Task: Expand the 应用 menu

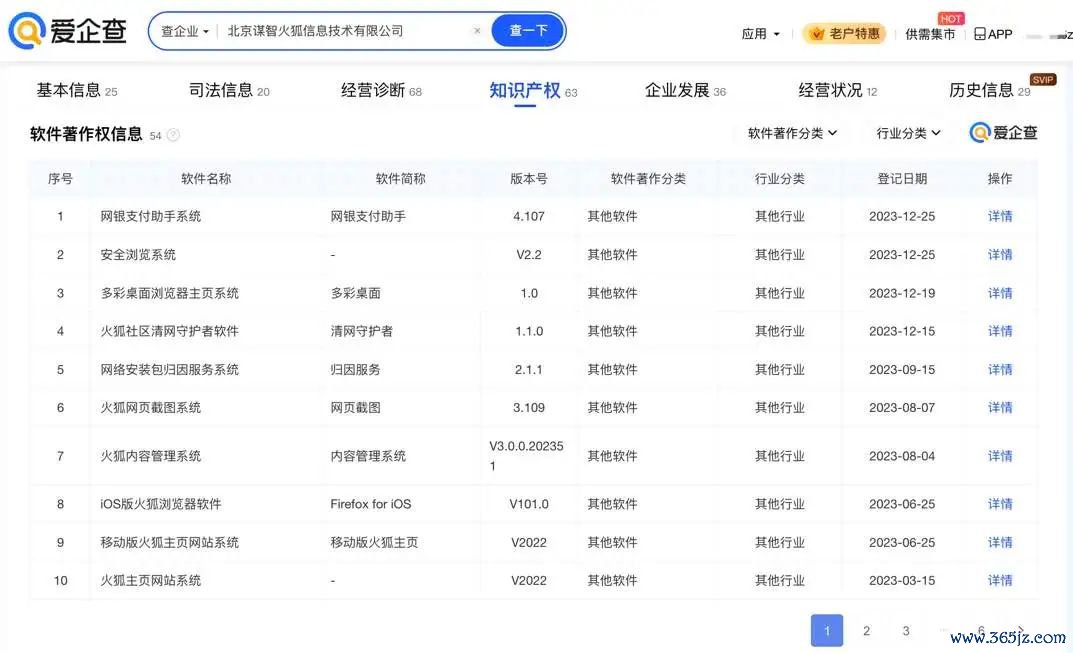Action: (760, 34)
